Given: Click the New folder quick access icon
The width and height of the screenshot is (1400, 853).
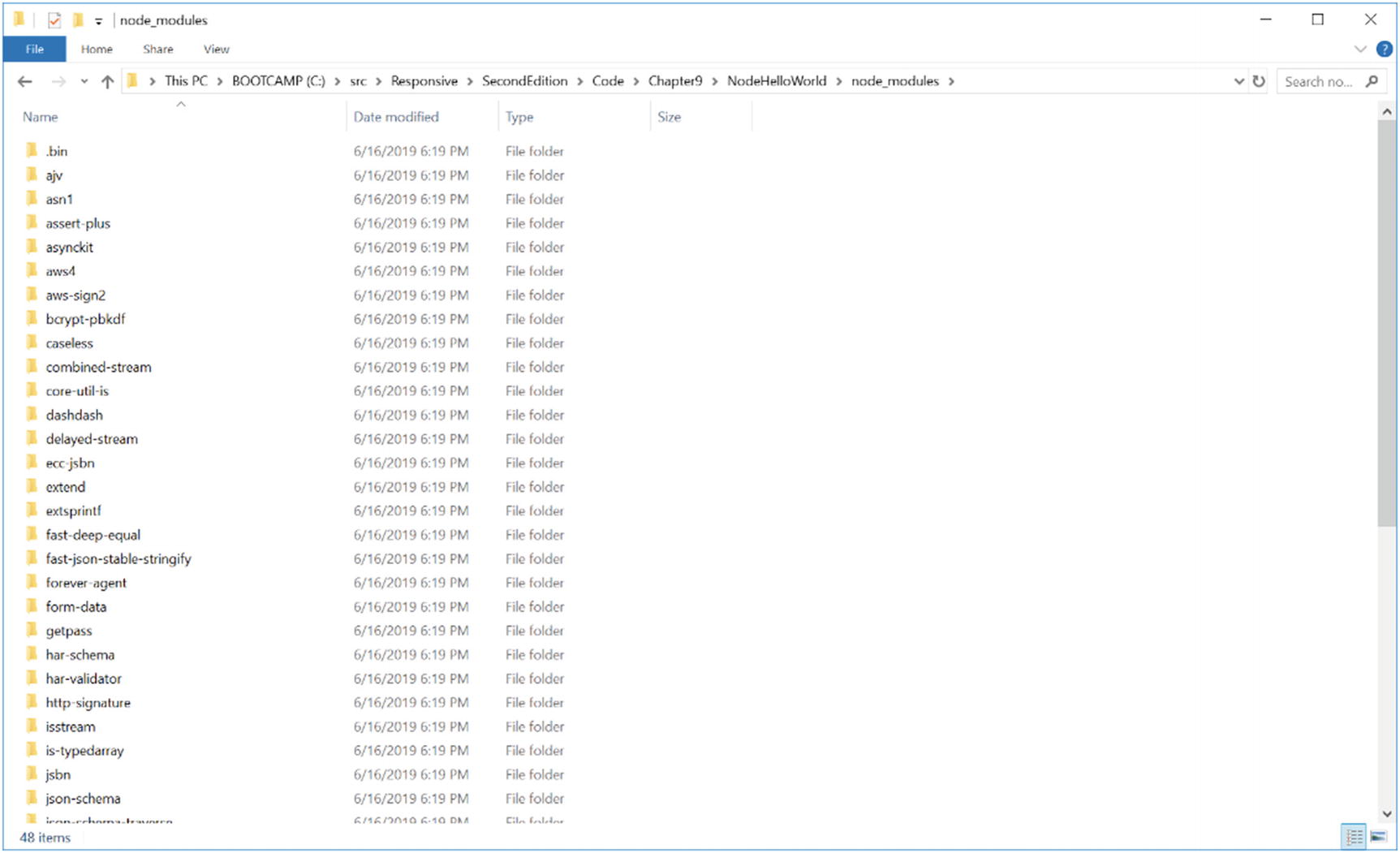Looking at the screenshot, I should point(78,20).
